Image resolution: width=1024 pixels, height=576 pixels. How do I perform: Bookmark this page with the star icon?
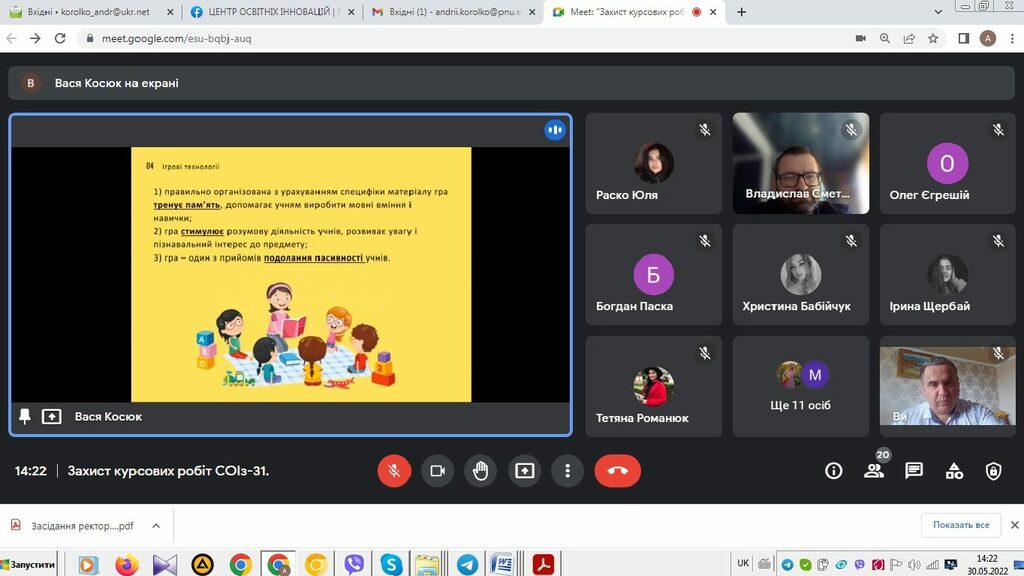pyautogui.click(x=933, y=38)
